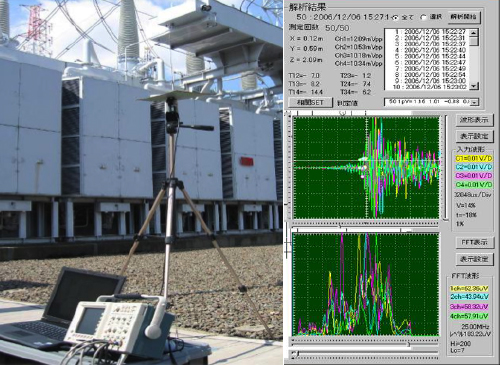Select list entry 5: 2006/12/06 15:22:44
The height and width of the screenshot is (365, 500).
tap(430, 56)
